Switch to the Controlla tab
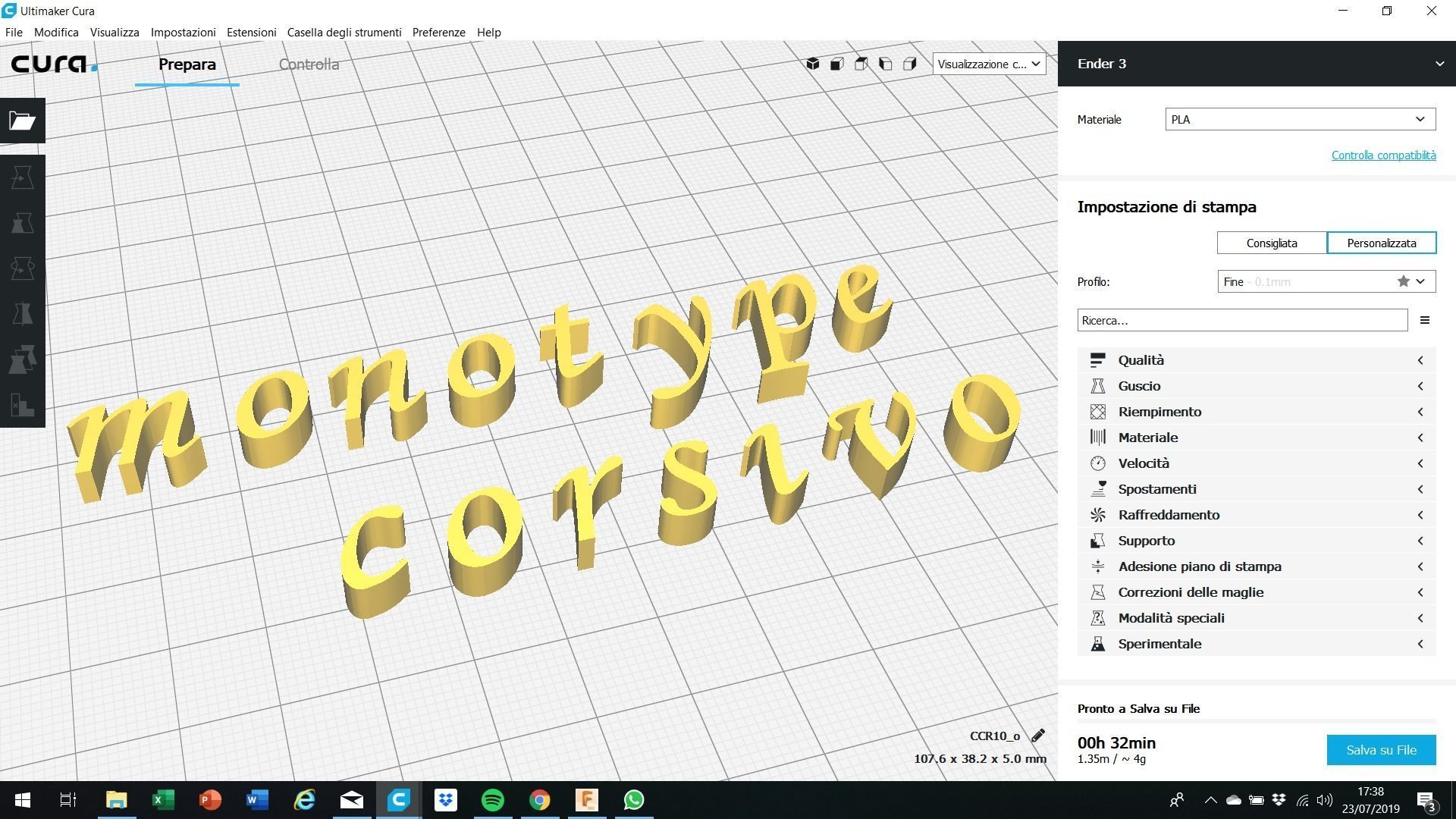The height and width of the screenshot is (819, 1456). (309, 64)
